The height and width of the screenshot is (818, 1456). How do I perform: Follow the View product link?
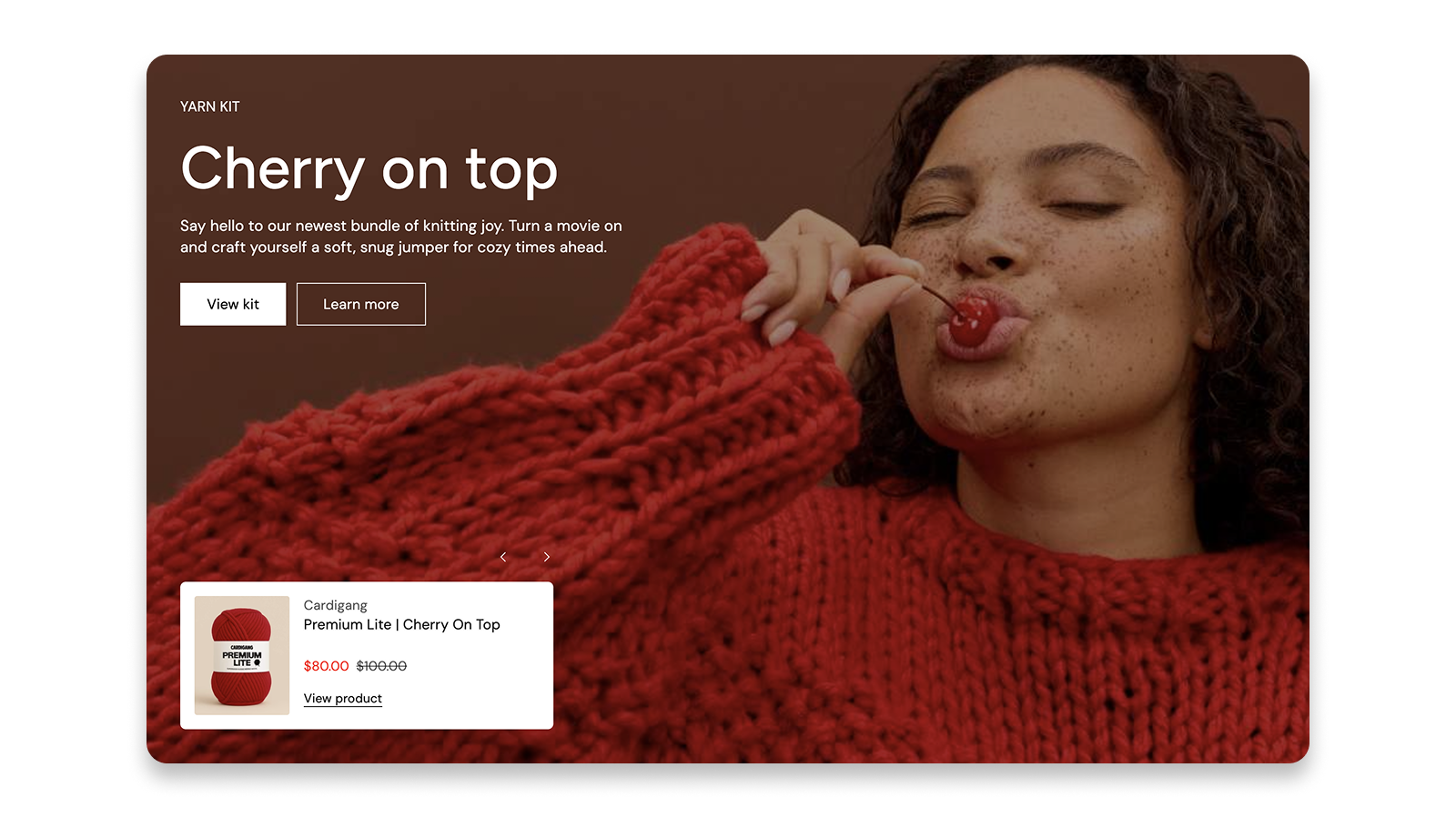342,698
